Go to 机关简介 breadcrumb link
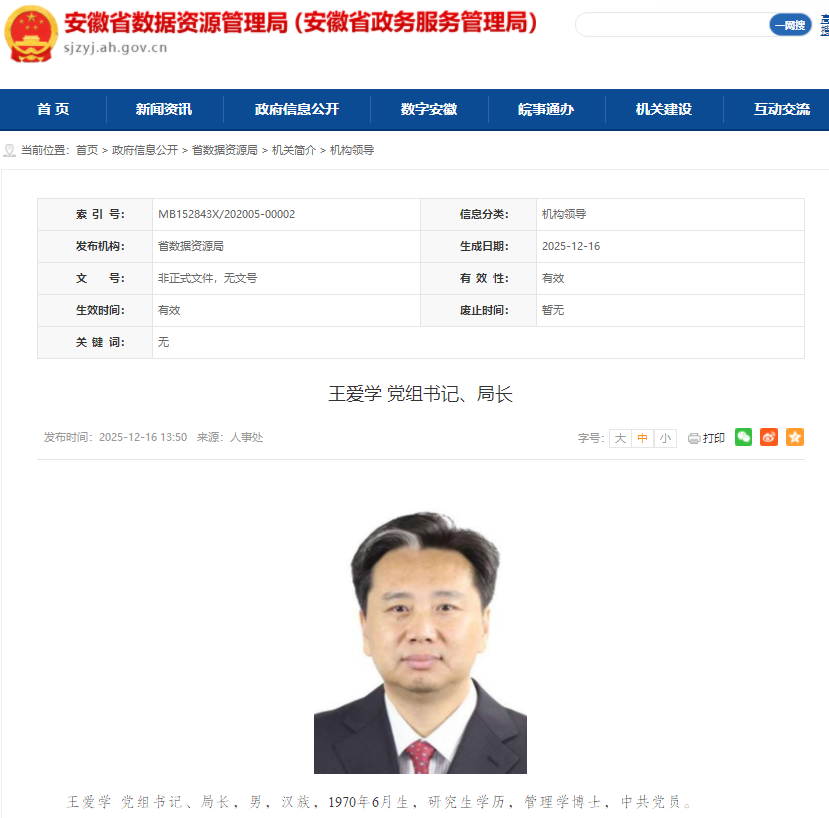The width and height of the screenshot is (829, 818). (x=294, y=150)
